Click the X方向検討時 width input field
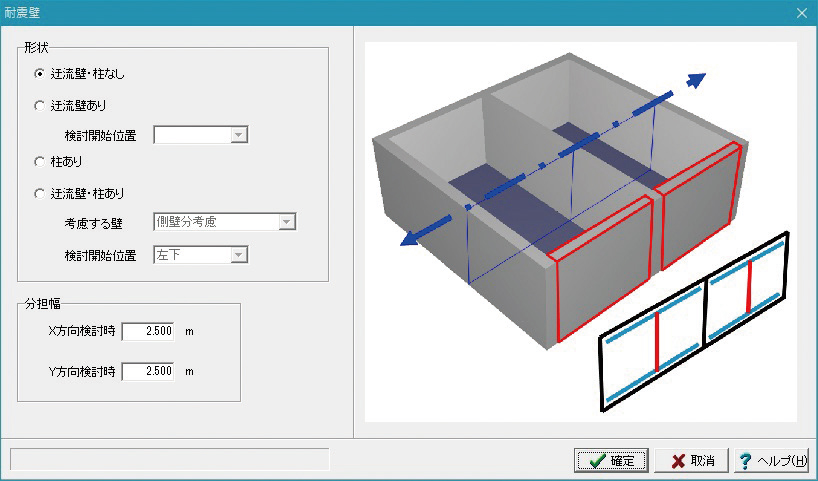 (148, 331)
